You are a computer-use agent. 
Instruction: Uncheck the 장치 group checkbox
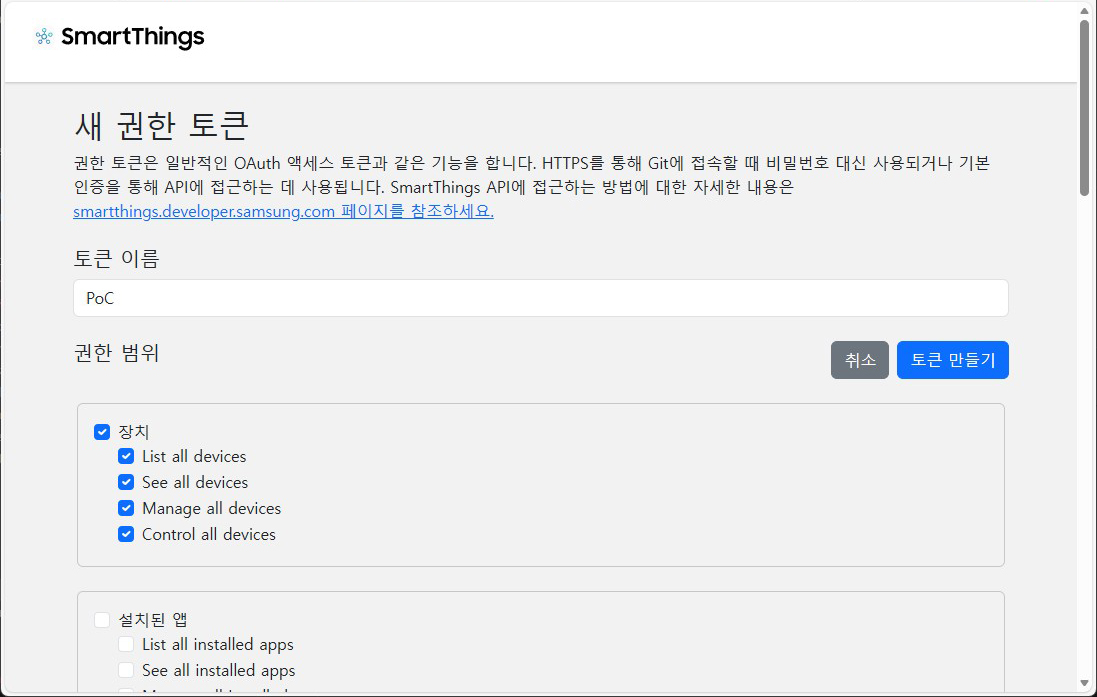102,431
